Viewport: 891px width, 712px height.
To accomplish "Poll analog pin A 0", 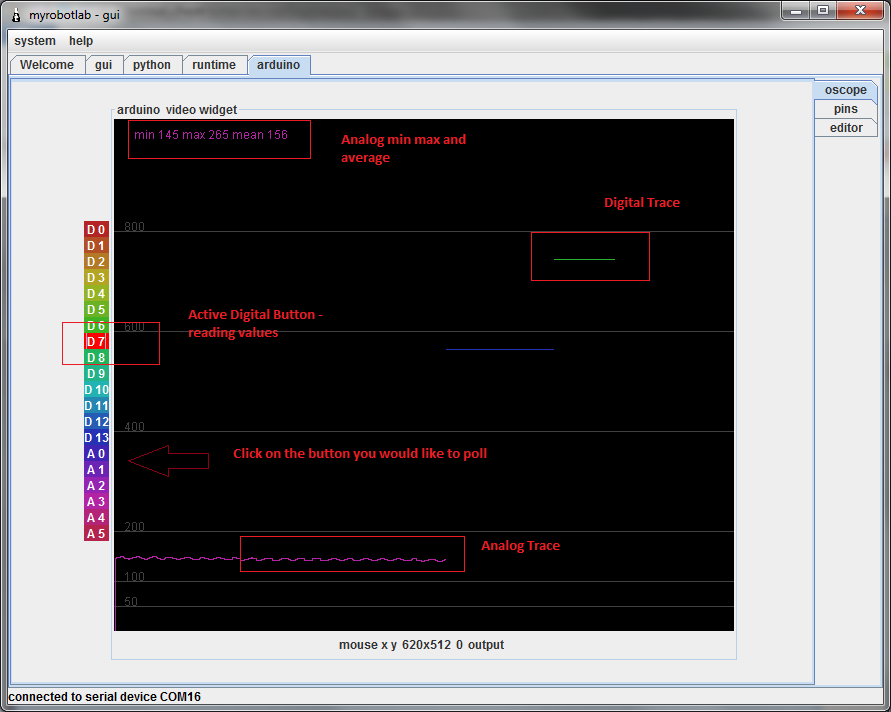I will tap(97, 453).
